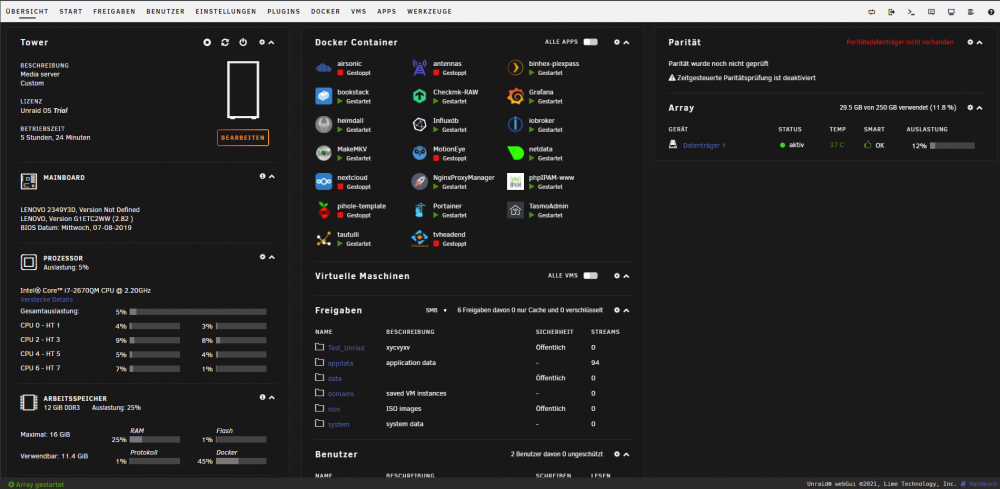Collapse the Docker Container panel
Viewport: 1000px width, 489px height.
coord(626,42)
